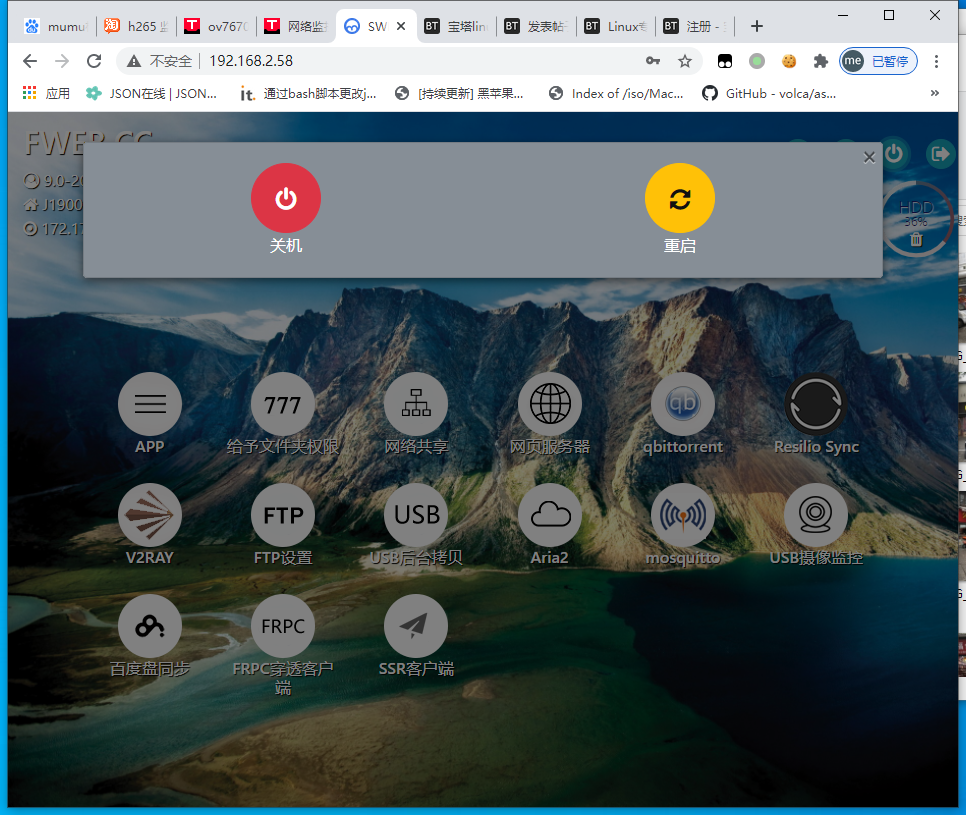Open the APP menu list icon
966x815 pixels.
[x=149, y=405]
